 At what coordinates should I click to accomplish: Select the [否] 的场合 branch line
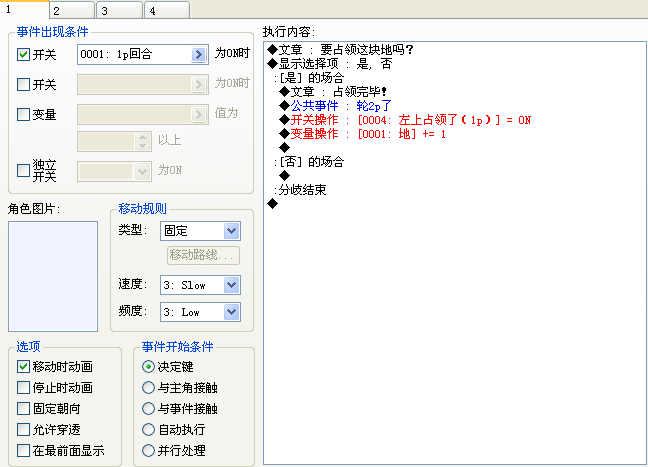tap(309, 162)
